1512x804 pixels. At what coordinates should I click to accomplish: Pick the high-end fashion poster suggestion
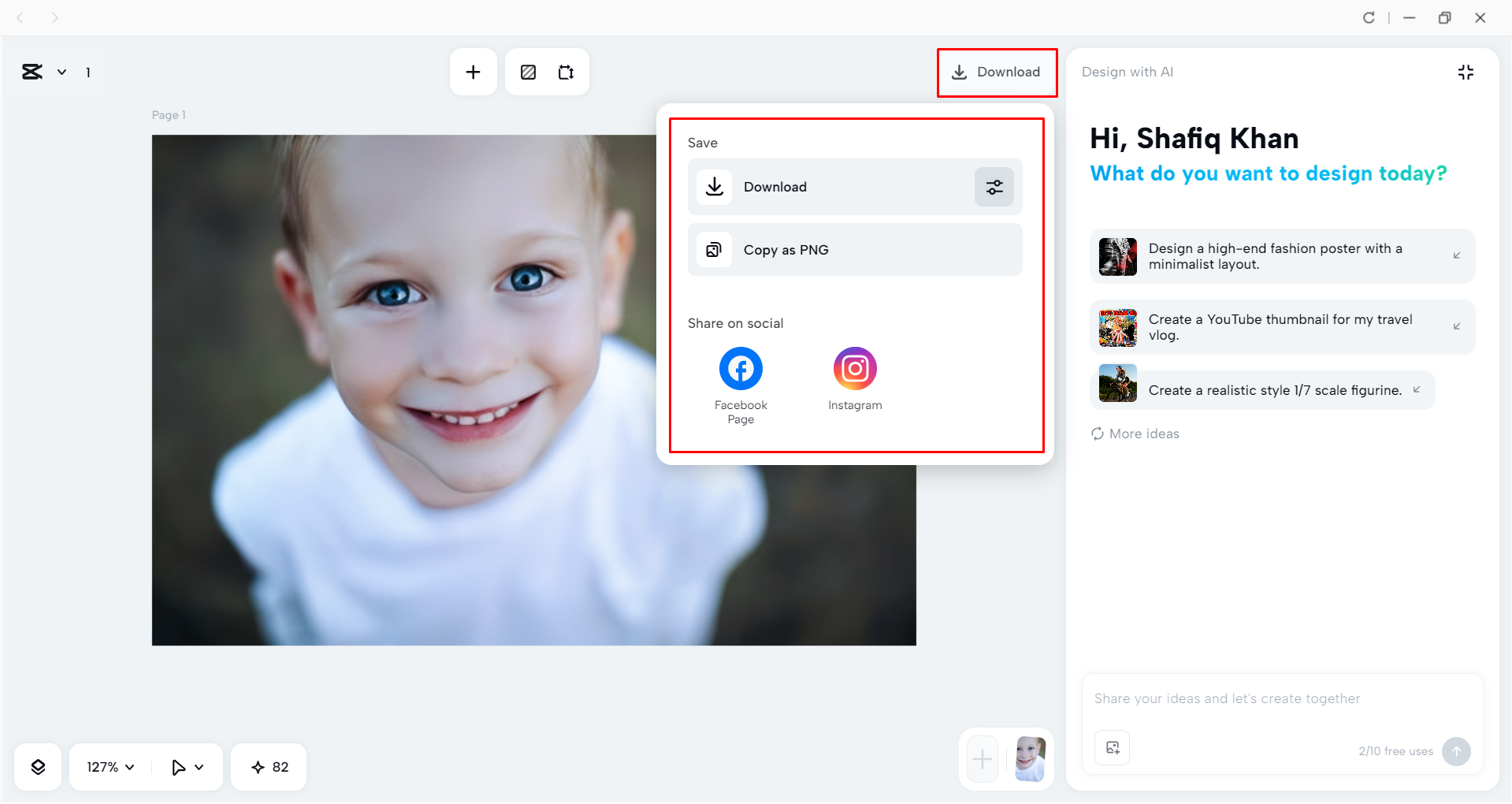(x=1282, y=256)
